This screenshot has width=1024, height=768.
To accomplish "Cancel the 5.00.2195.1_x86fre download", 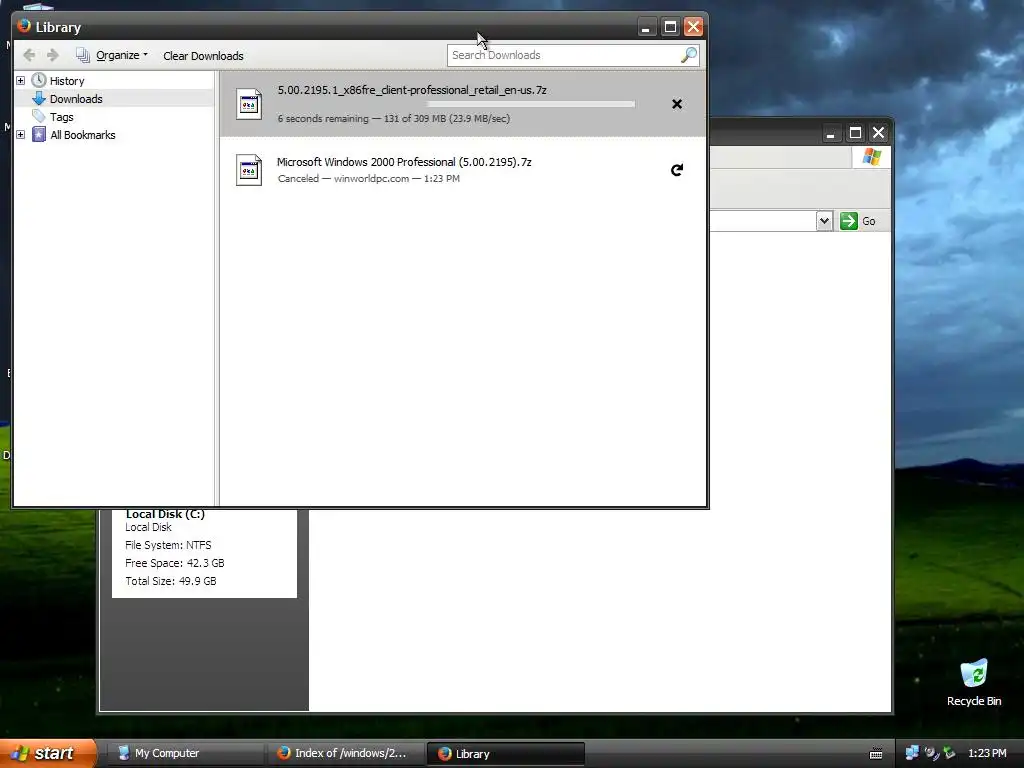I will (677, 104).
